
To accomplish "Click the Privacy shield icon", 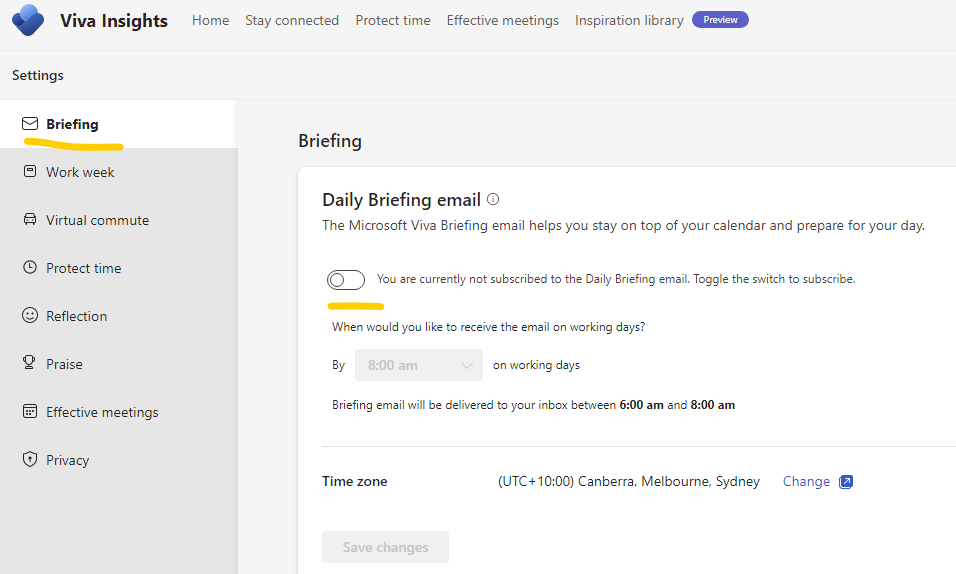I will [x=30, y=460].
